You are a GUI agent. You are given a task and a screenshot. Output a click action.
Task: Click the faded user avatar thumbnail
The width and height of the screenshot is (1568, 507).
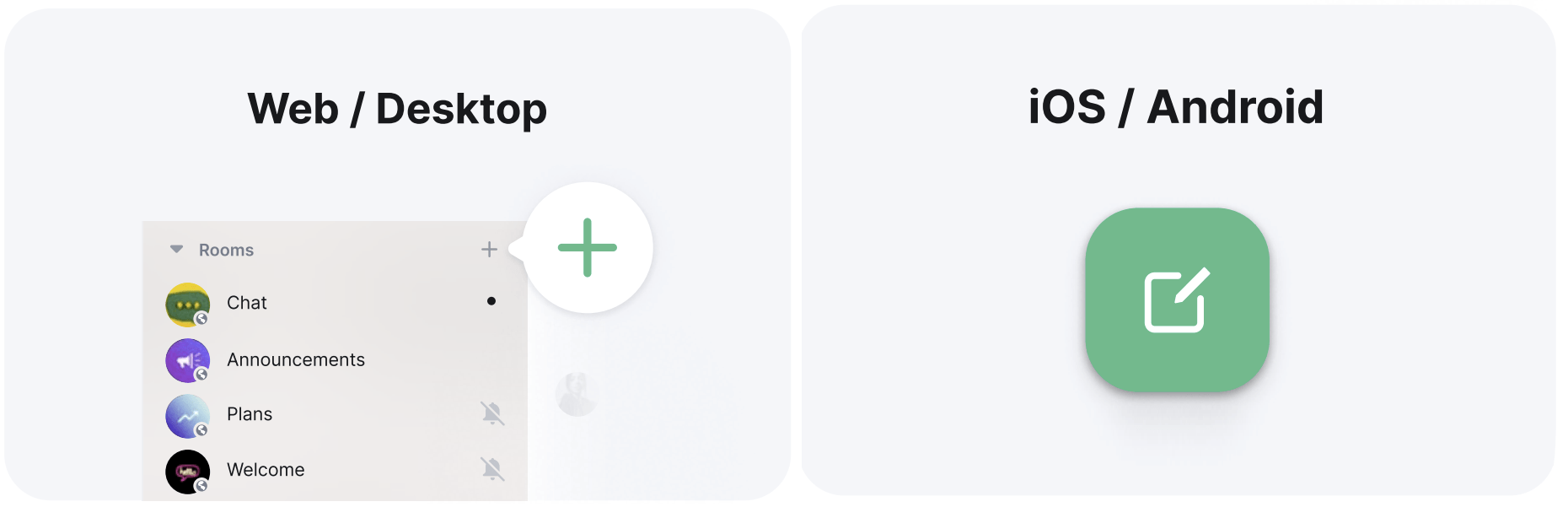pyautogui.click(x=577, y=394)
